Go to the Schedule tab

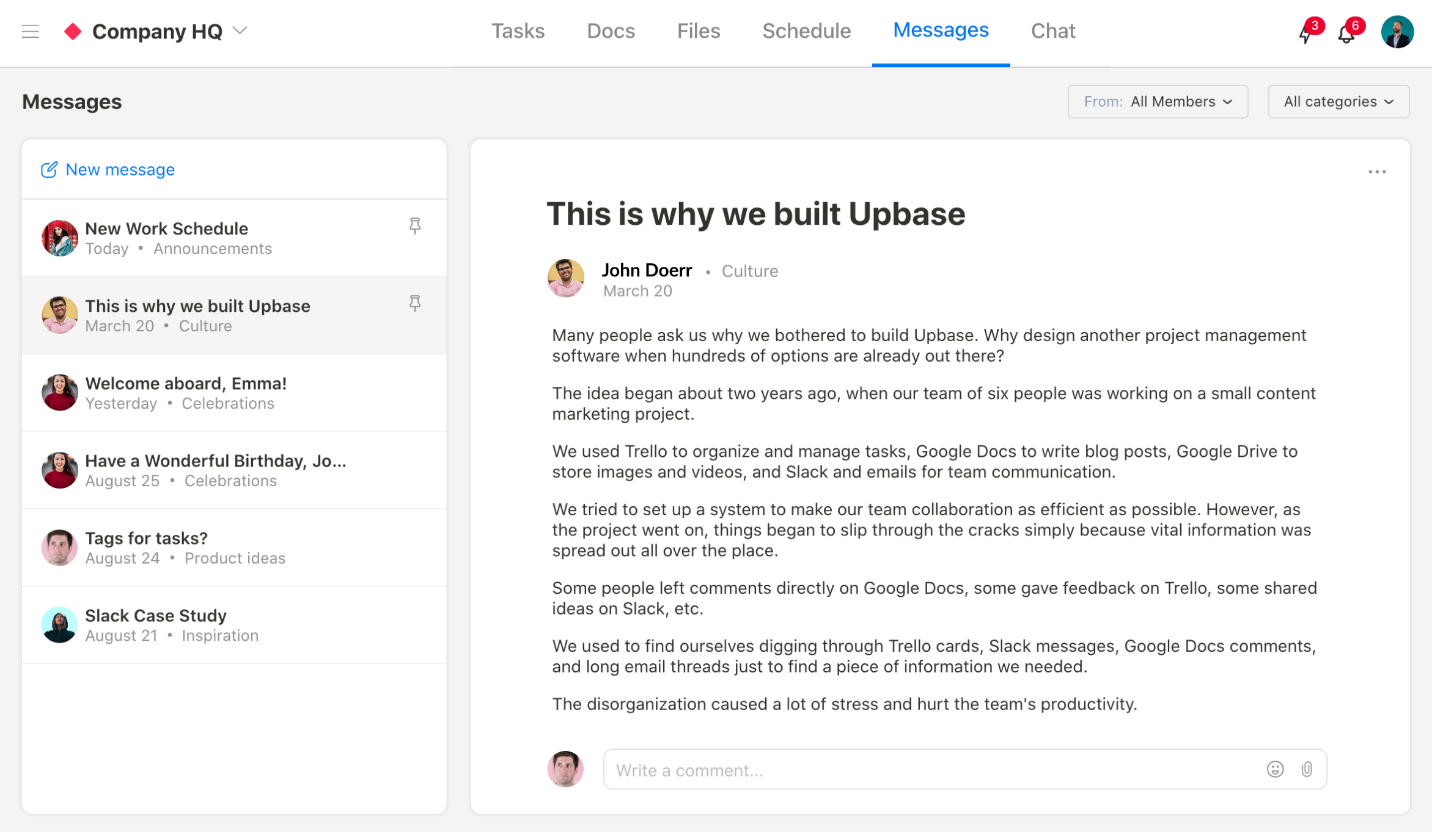click(x=806, y=31)
